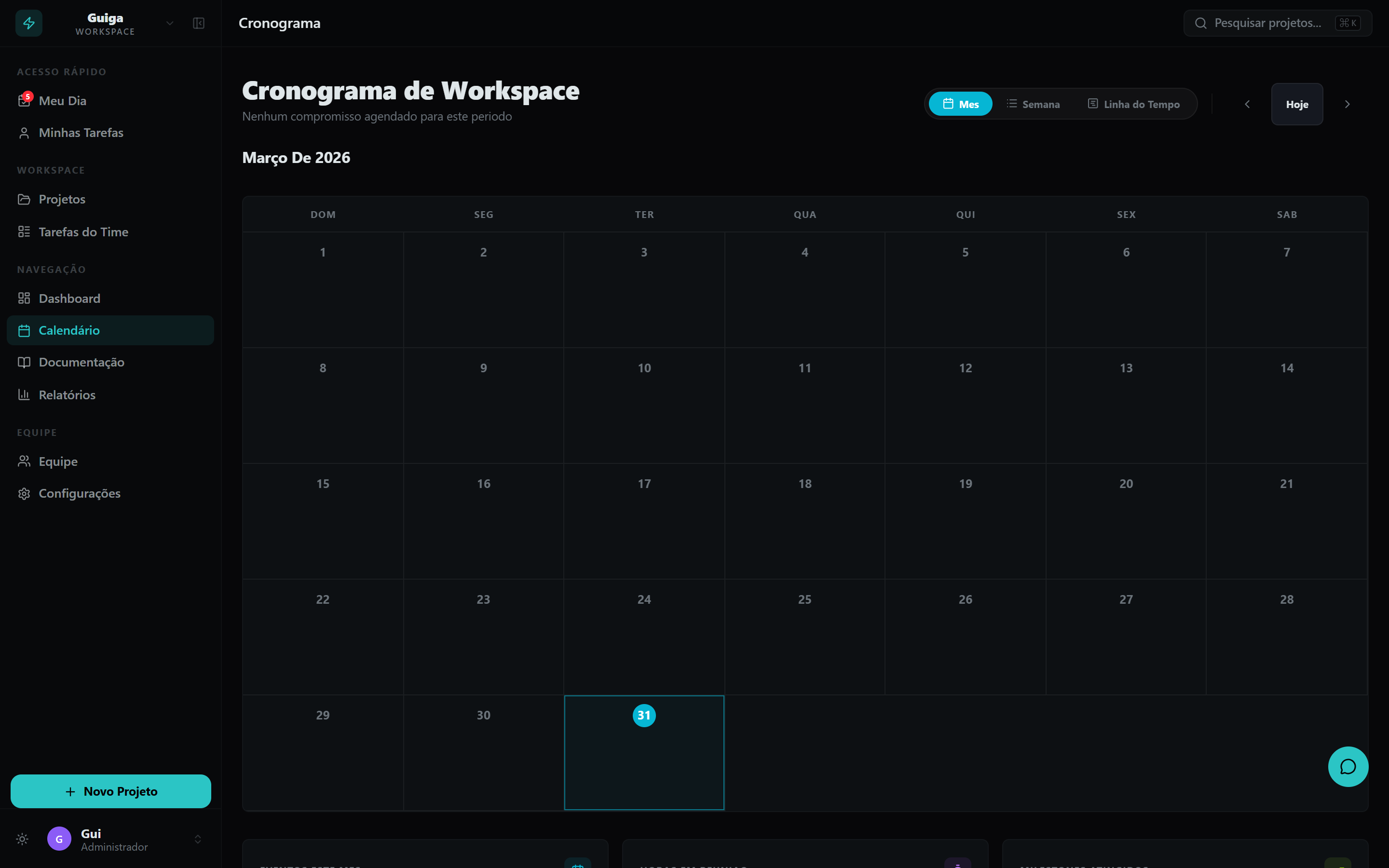Screen dimensions: 1389x868
Task: Select the Mes view tab
Action: tap(960, 104)
